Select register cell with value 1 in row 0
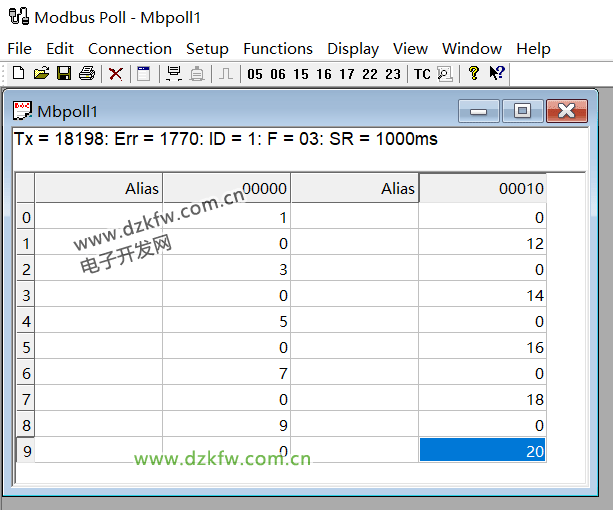The height and width of the screenshot is (510, 613). [226, 217]
